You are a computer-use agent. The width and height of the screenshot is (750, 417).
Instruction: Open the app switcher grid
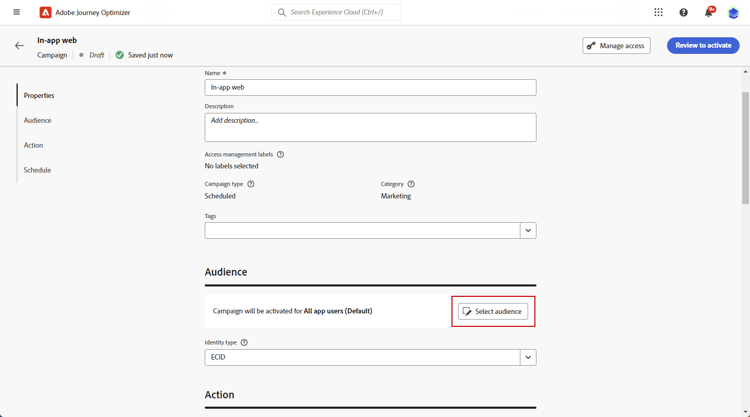(658, 13)
